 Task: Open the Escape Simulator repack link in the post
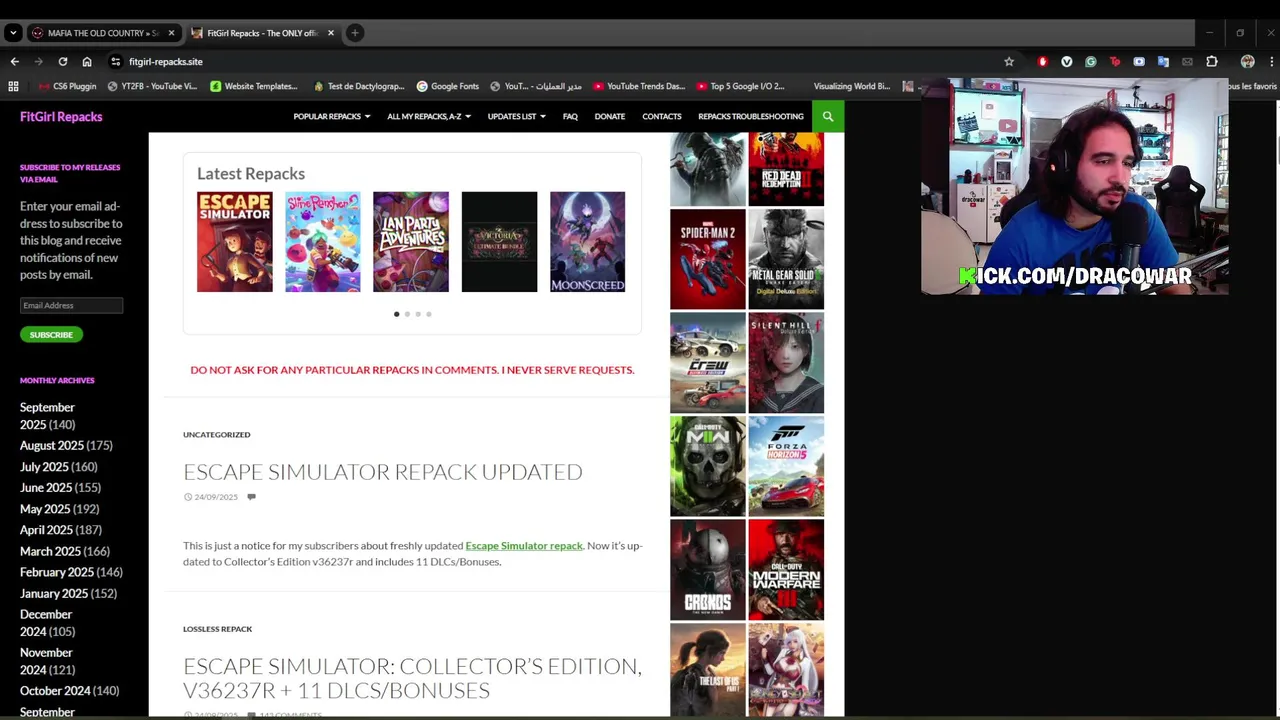click(524, 546)
